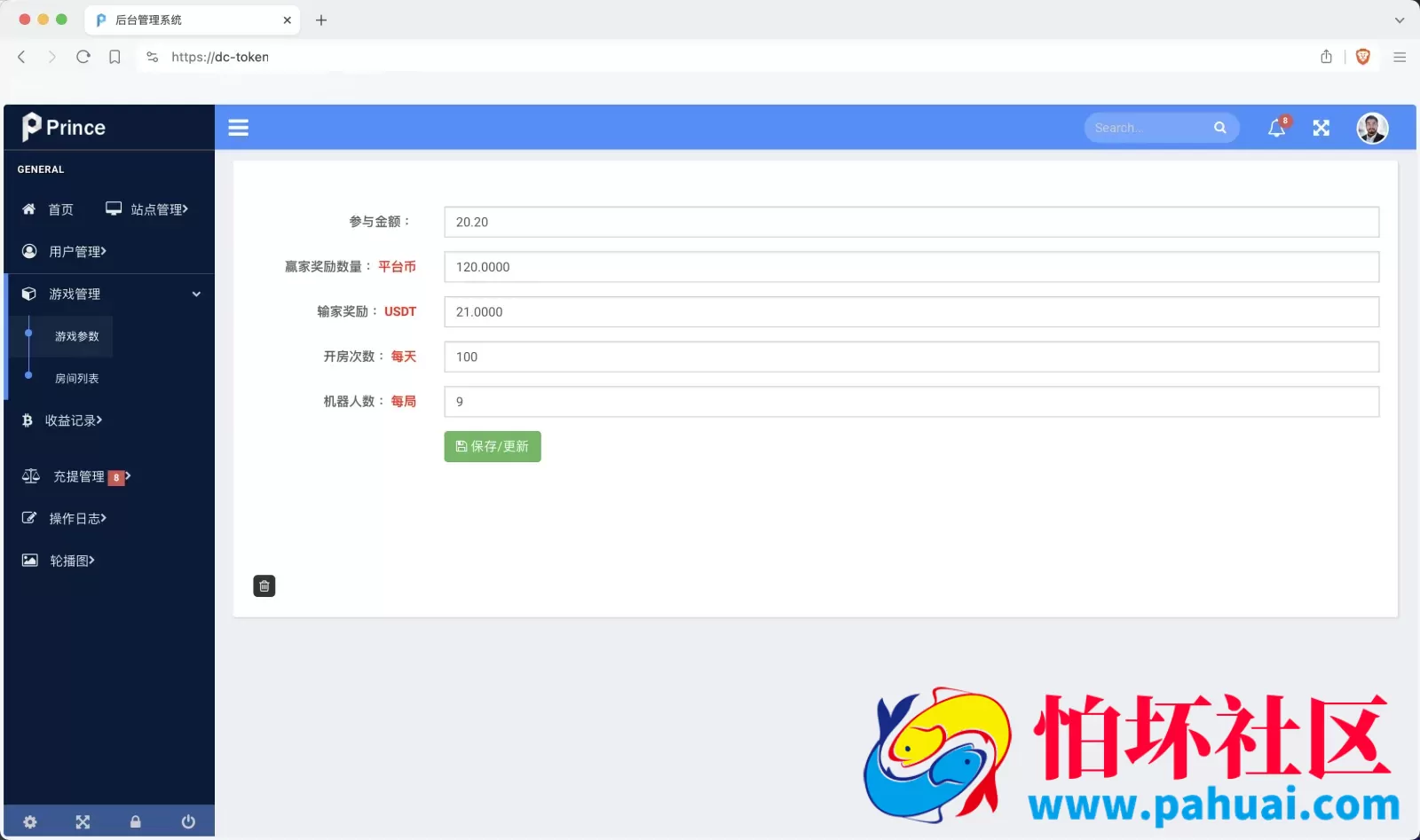Click the lock icon in sidebar footer

[136, 821]
